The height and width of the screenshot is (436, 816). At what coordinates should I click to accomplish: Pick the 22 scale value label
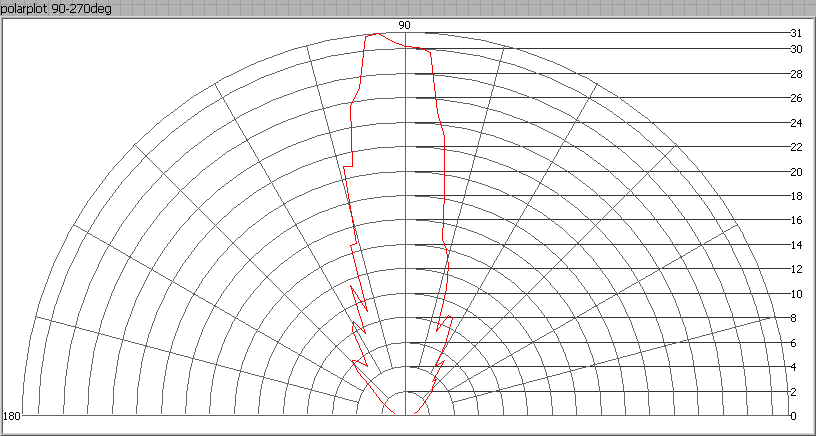[796, 147]
